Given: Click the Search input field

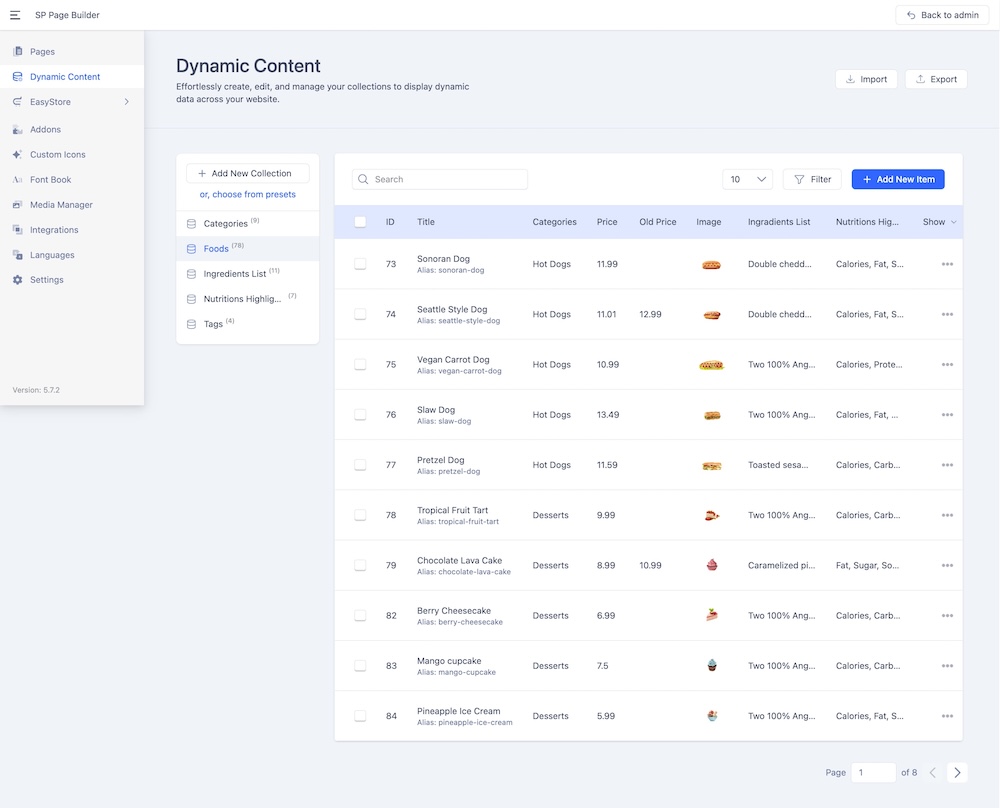Looking at the screenshot, I should pos(447,179).
